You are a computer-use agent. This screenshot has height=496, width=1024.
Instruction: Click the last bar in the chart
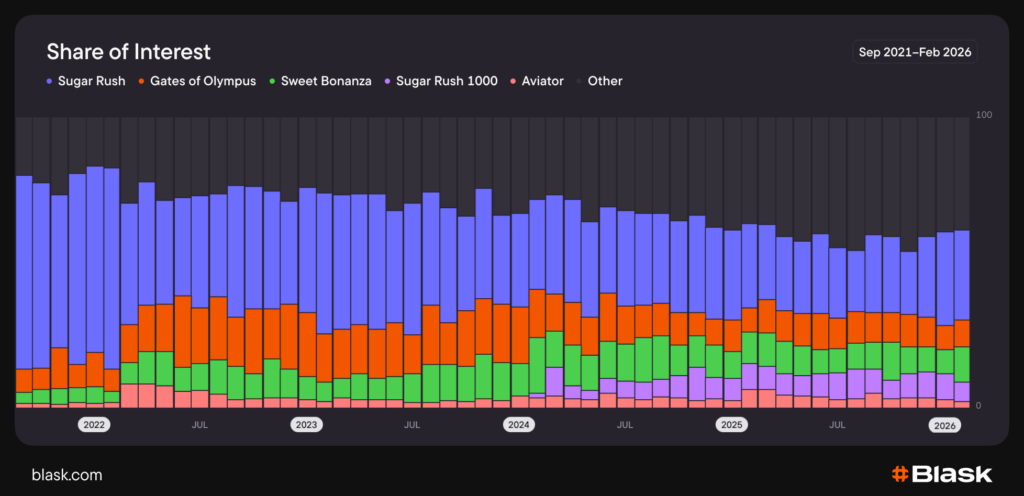pyautogui.click(x=962, y=318)
